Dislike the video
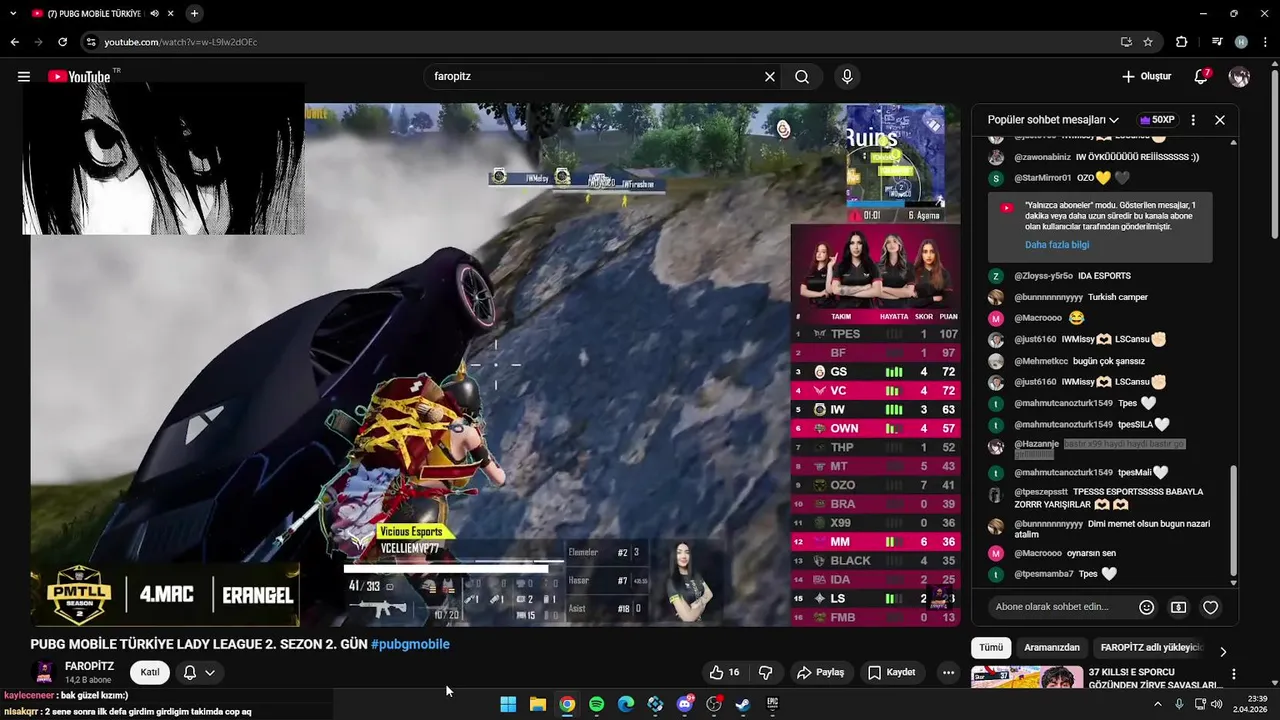Viewport: 1280px width, 720px height. point(765,672)
